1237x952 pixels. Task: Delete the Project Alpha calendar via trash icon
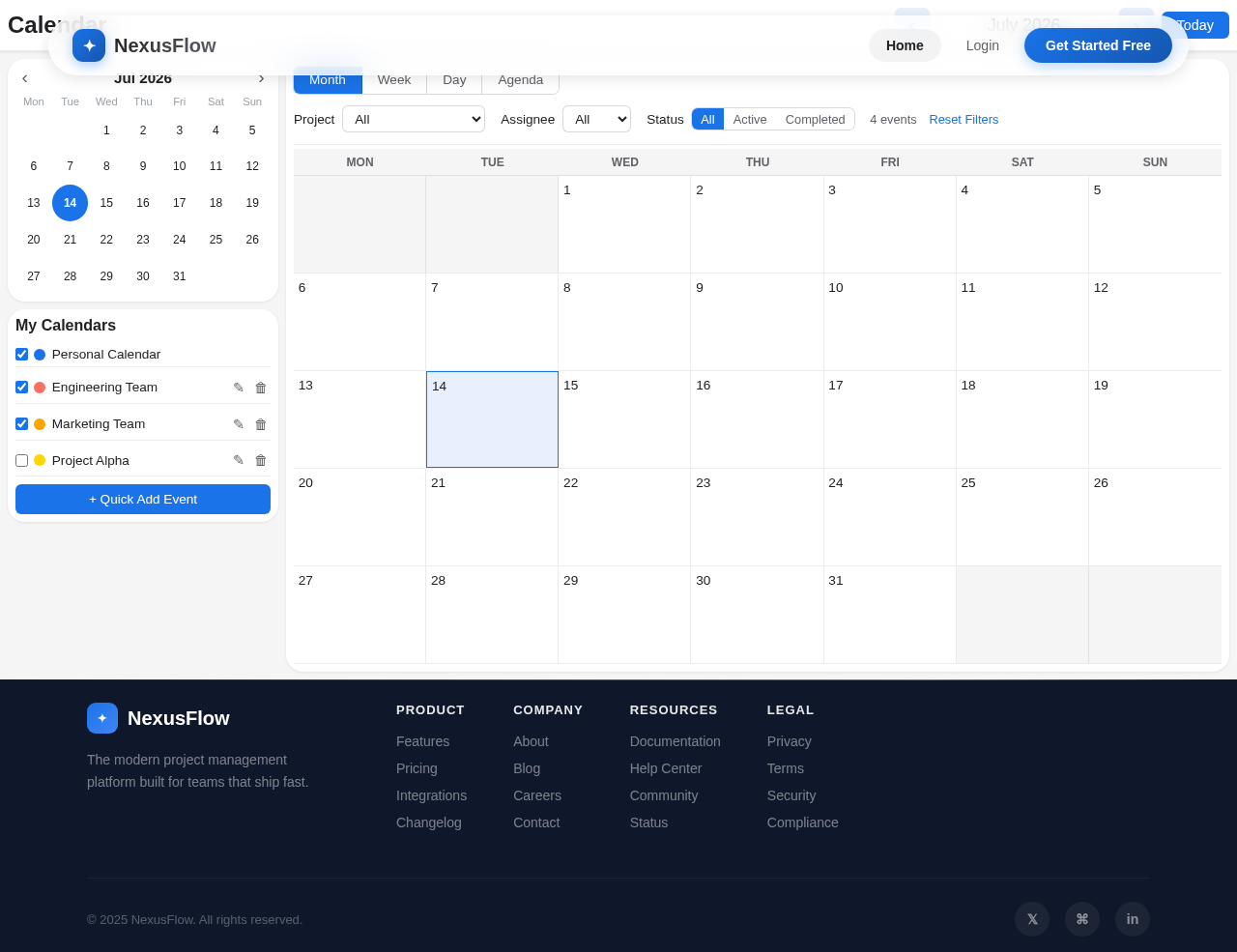point(261,460)
